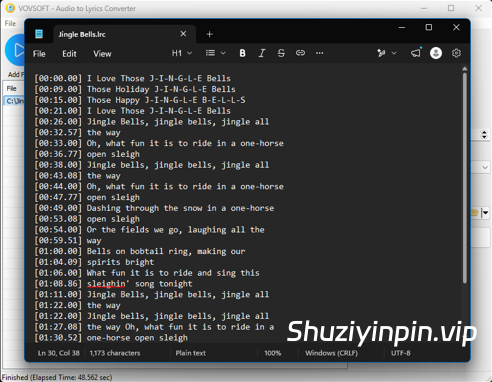Click the line 'spirits bright'
Screen dimensions: 492x382
coord(94,262)
